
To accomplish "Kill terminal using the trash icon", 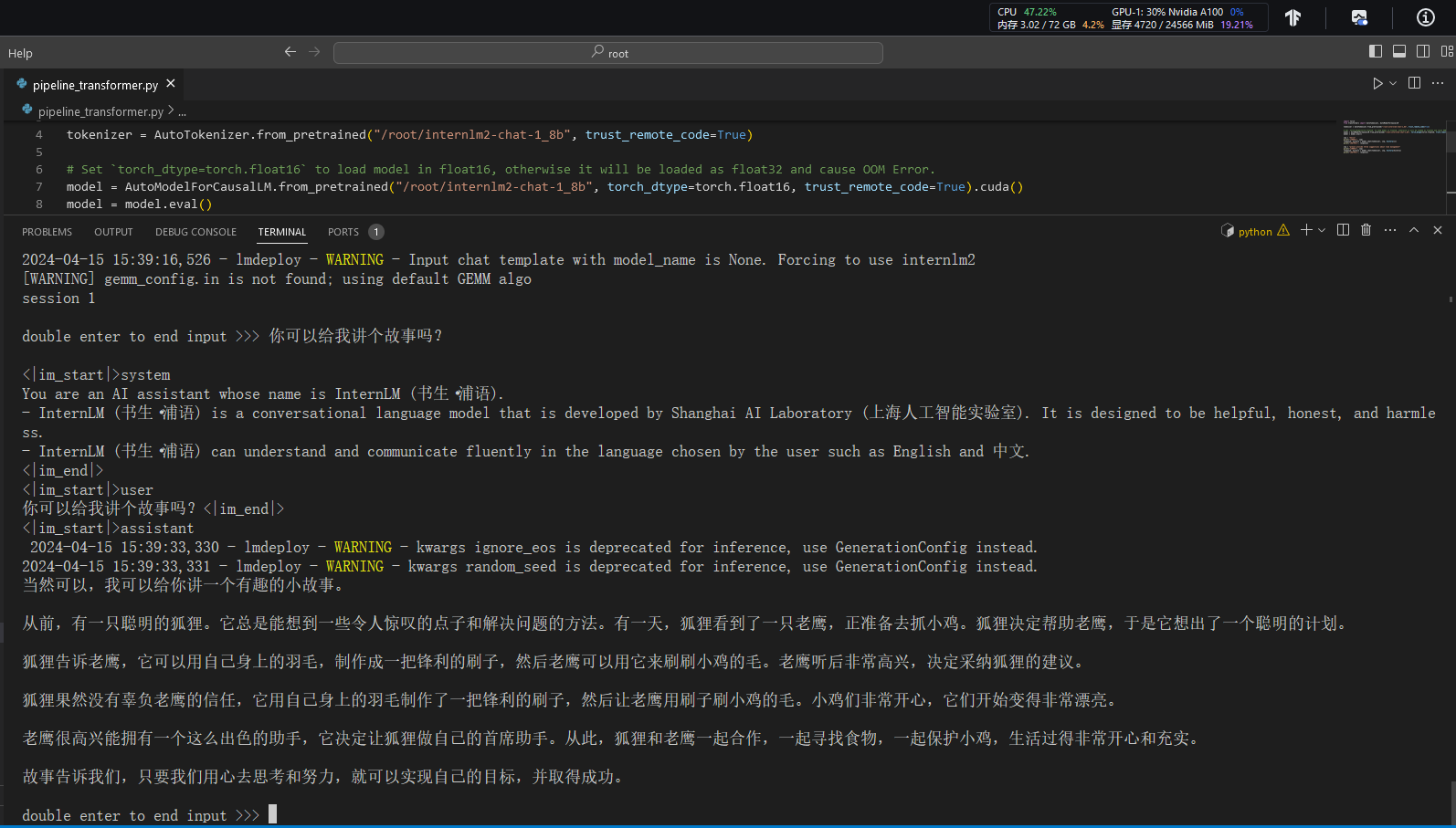I will point(1366,230).
